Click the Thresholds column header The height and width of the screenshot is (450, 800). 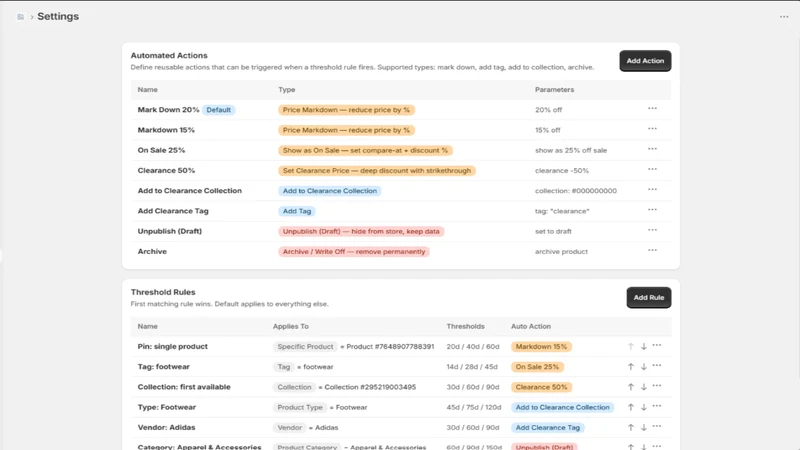[465, 326]
